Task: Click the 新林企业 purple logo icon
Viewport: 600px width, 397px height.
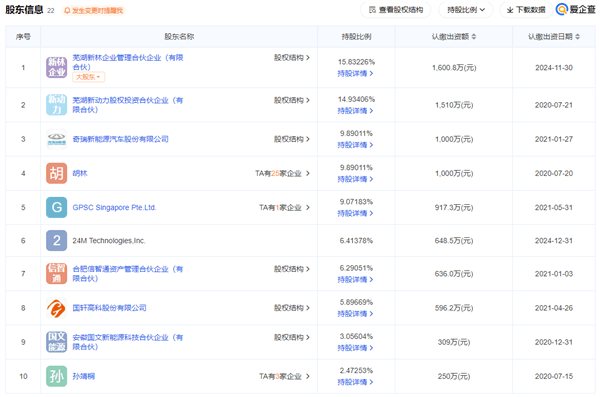Action: (57, 67)
